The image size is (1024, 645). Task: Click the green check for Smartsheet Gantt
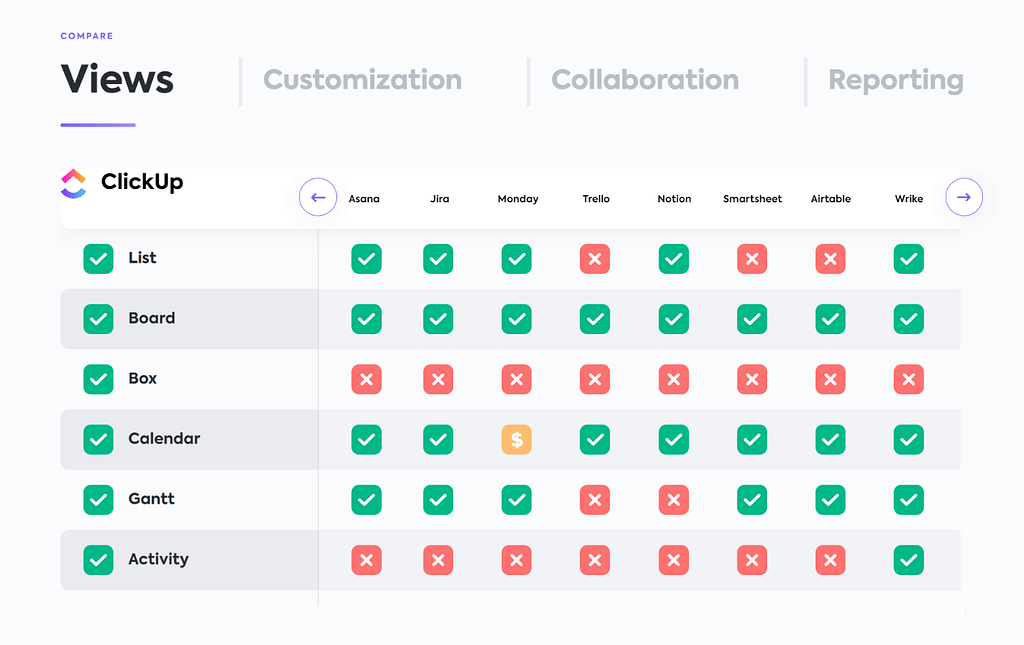(x=752, y=500)
